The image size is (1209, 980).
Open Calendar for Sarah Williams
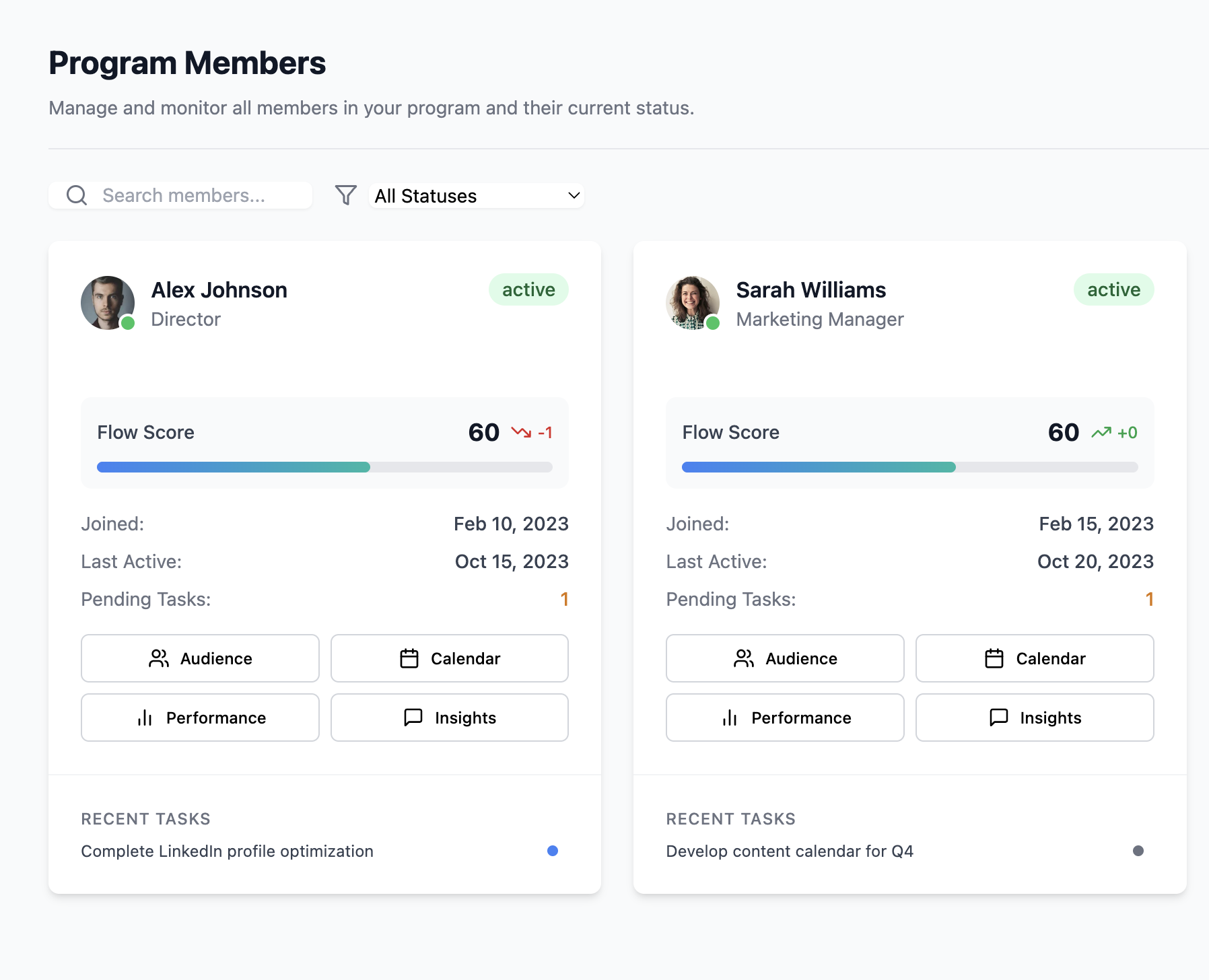point(1034,658)
